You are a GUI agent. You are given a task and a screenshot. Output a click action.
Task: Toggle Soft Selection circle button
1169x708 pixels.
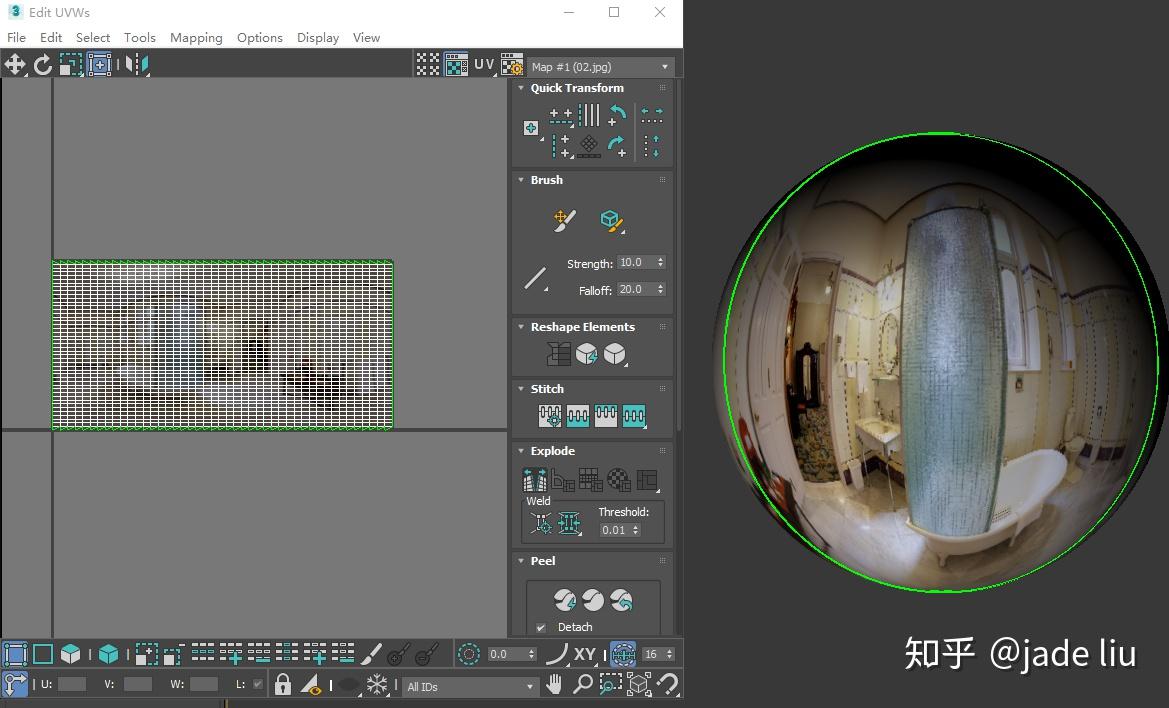point(468,654)
